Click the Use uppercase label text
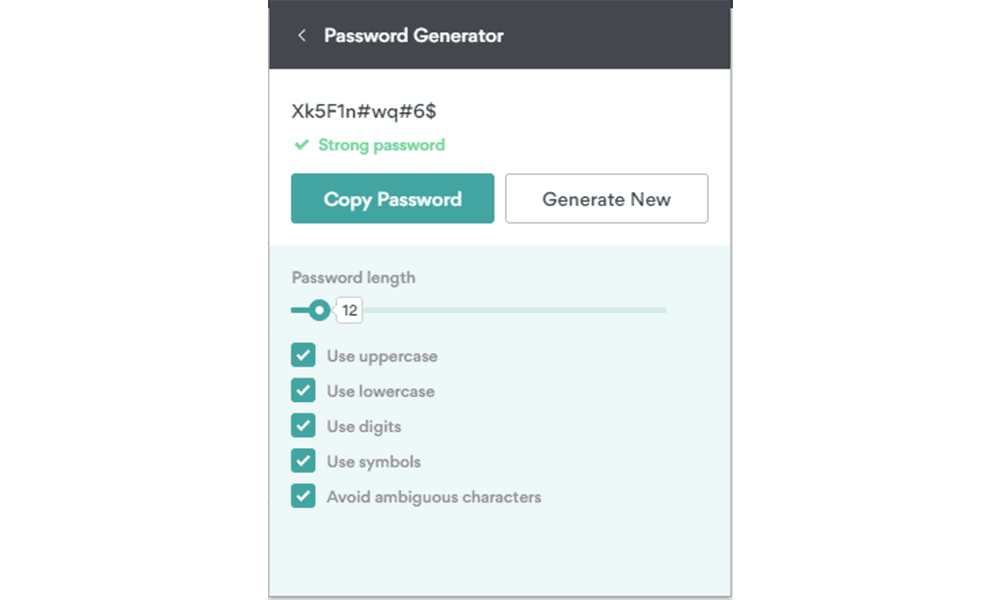 [x=382, y=356]
